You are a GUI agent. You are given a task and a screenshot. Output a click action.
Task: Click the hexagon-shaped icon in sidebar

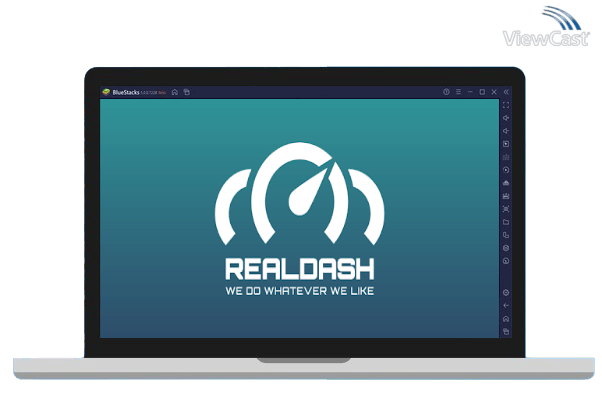[506, 248]
